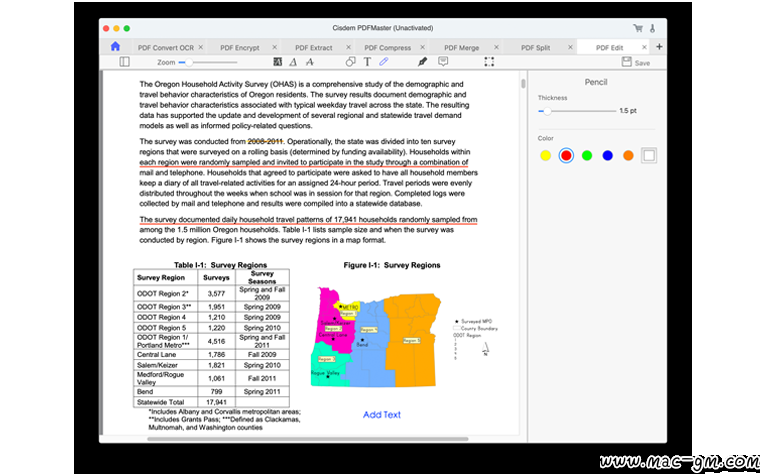Adjust the Thickness slider handle
Image resolution: width=760 pixels, height=474 pixels.
[547, 111]
